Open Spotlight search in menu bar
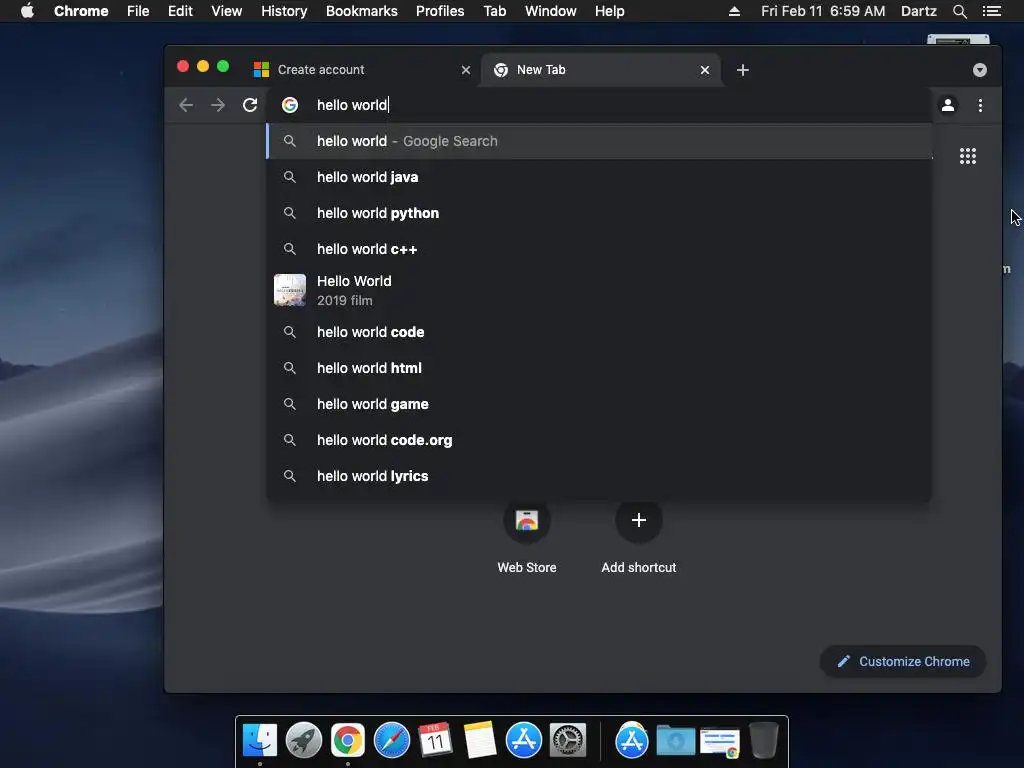This screenshot has width=1024, height=768. coord(959,11)
